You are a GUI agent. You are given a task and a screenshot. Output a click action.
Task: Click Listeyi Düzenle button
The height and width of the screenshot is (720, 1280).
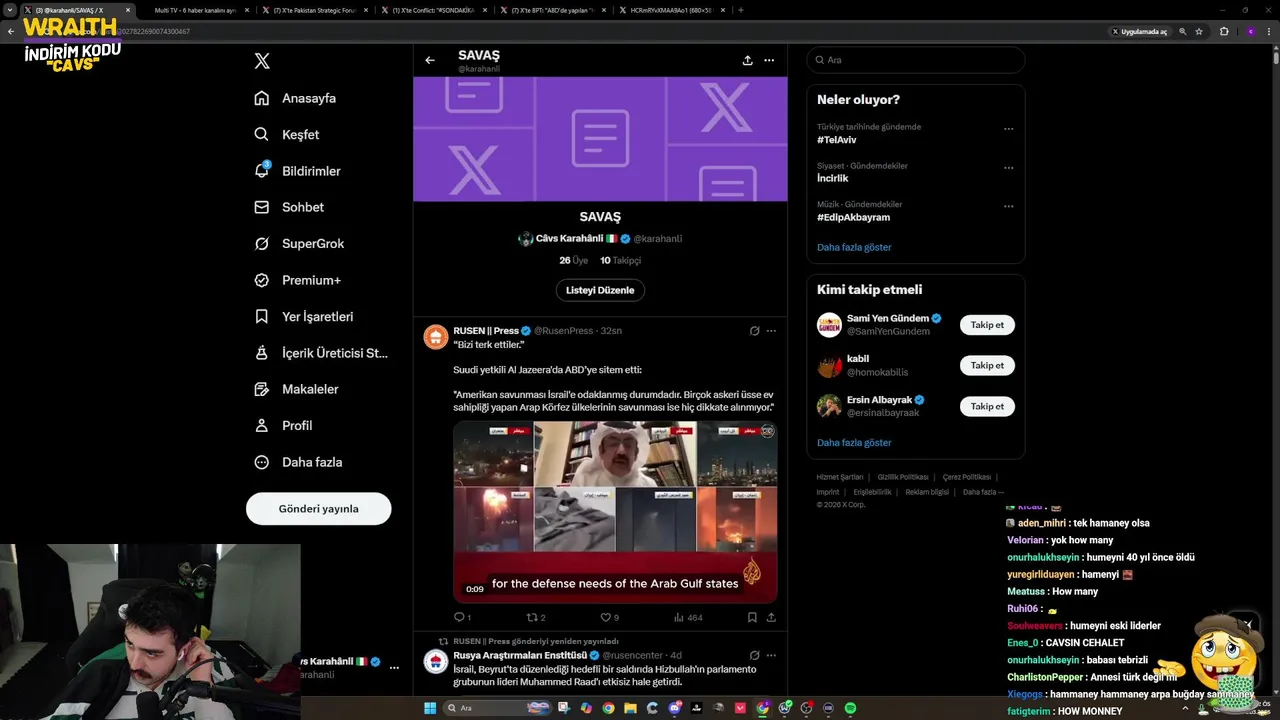pyautogui.click(x=600, y=290)
